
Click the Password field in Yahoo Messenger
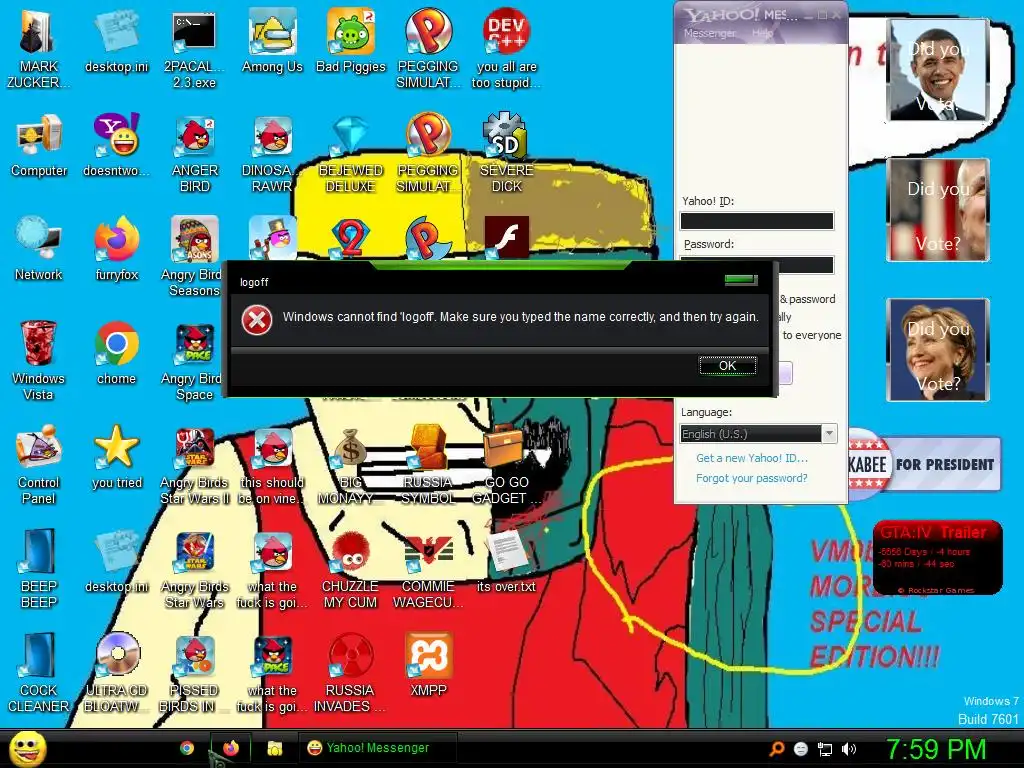click(x=757, y=263)
